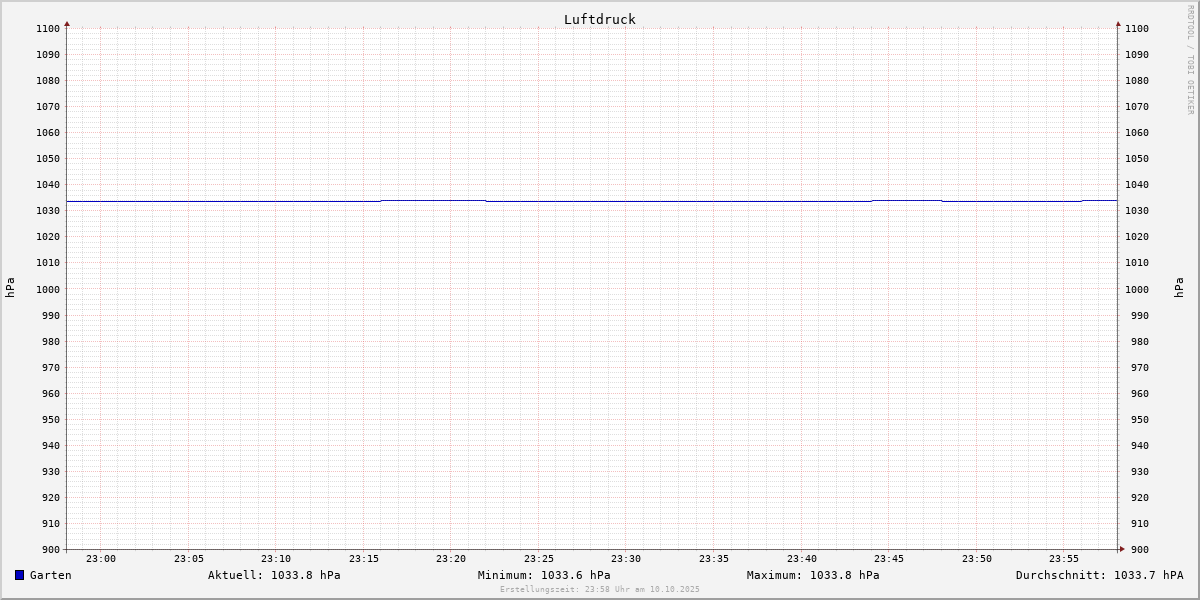Select the Garten legend label
The height and width of the screenshot is (600, 1200).
tap(50, 575)
